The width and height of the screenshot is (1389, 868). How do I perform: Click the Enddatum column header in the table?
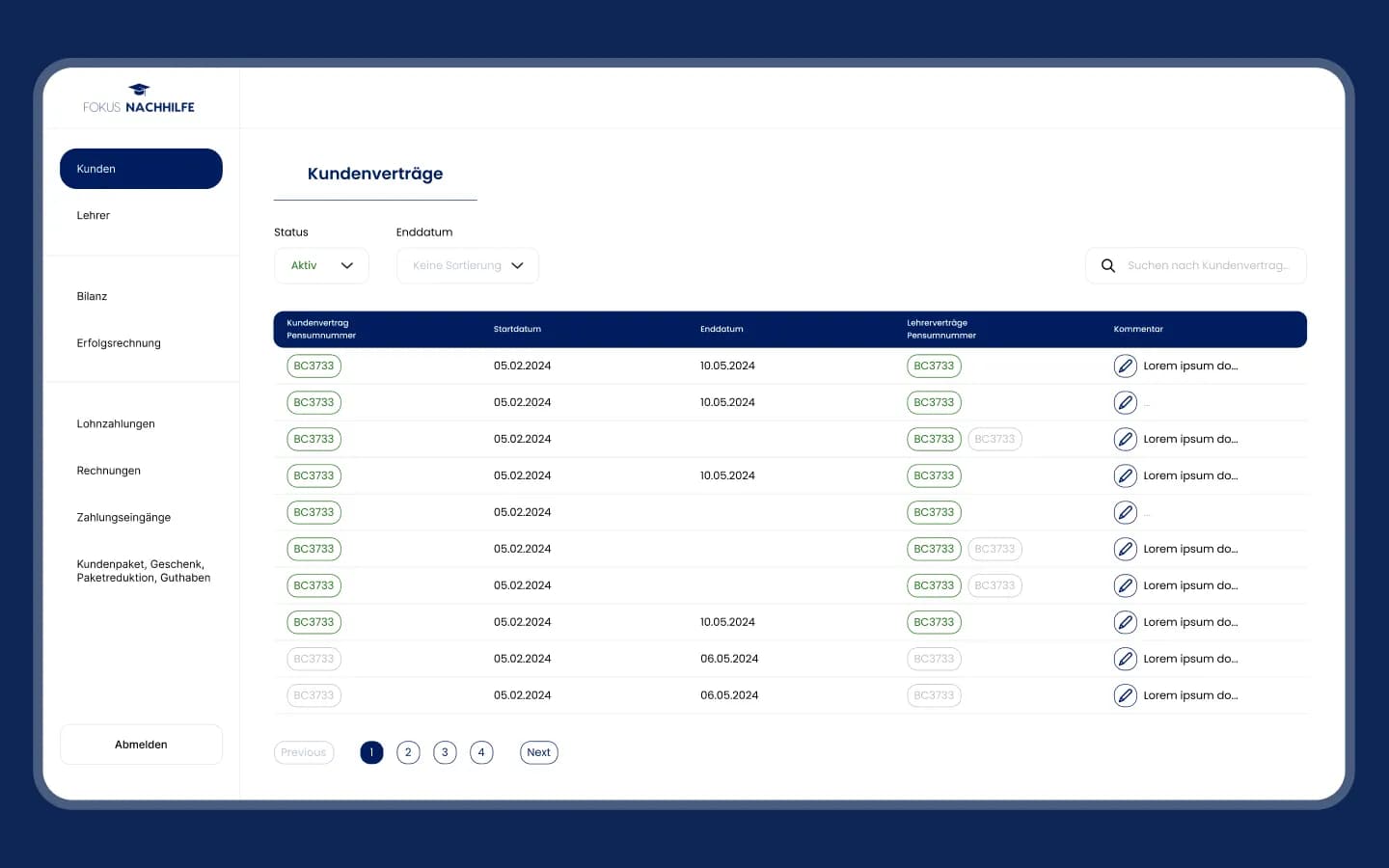tap(722, 330)
